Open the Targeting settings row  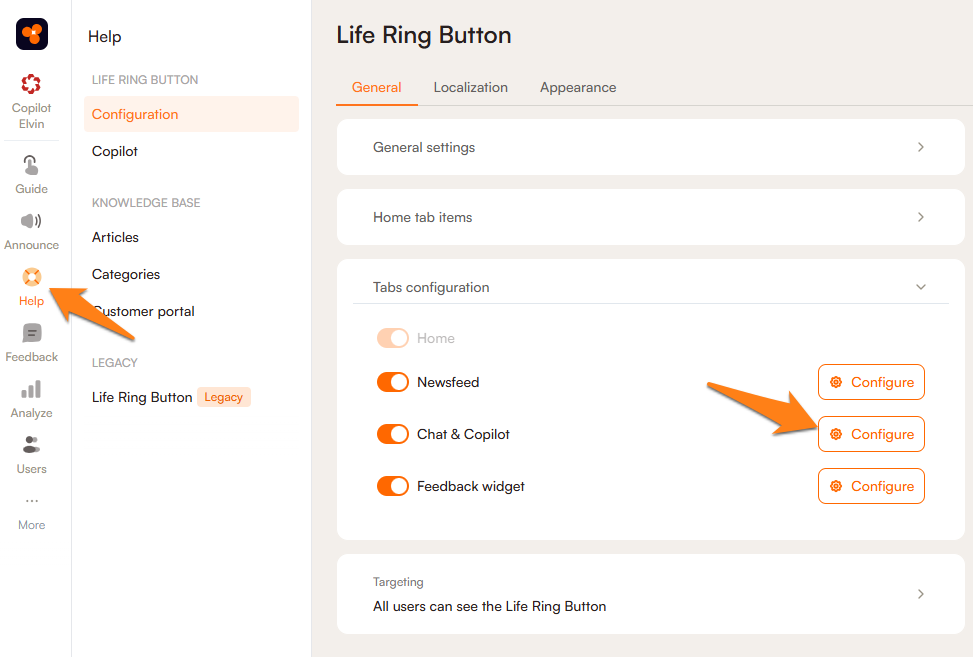(643, 594)
